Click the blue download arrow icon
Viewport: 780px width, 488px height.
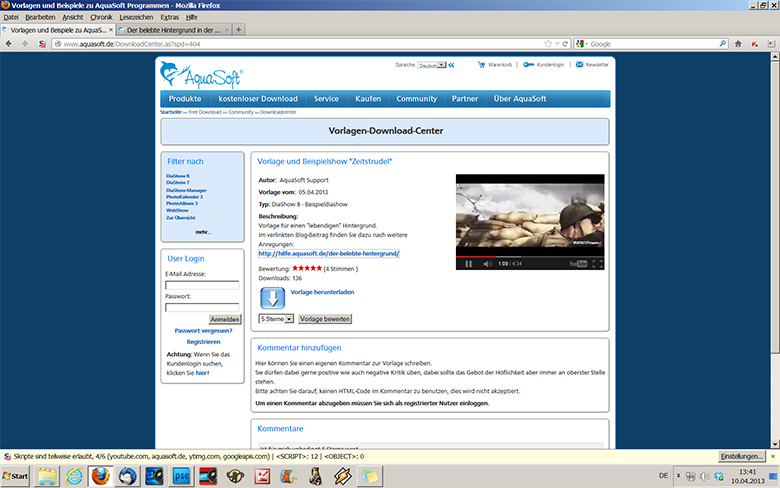pos(273,298)
